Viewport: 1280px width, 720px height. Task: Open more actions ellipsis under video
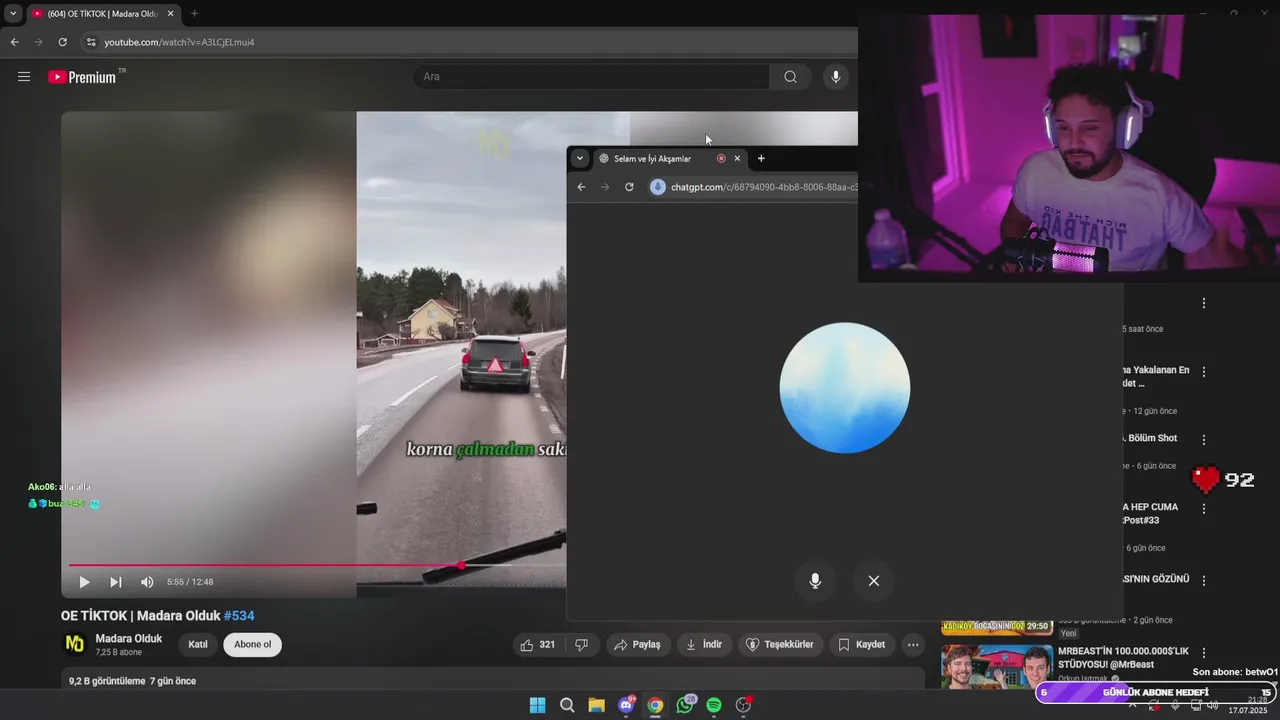point(913,645)
